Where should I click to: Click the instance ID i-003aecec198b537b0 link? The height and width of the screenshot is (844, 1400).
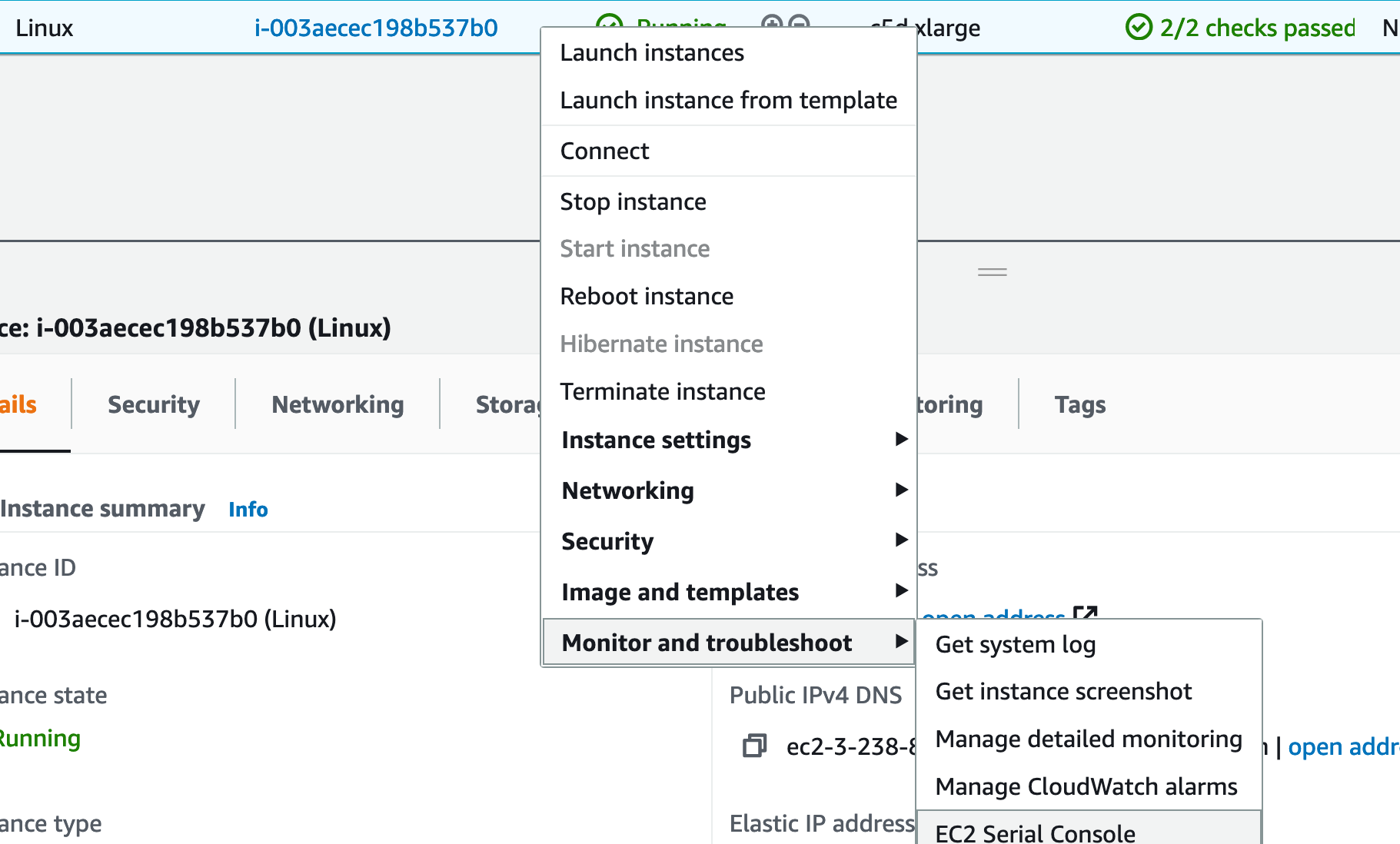tap(376, 28)
